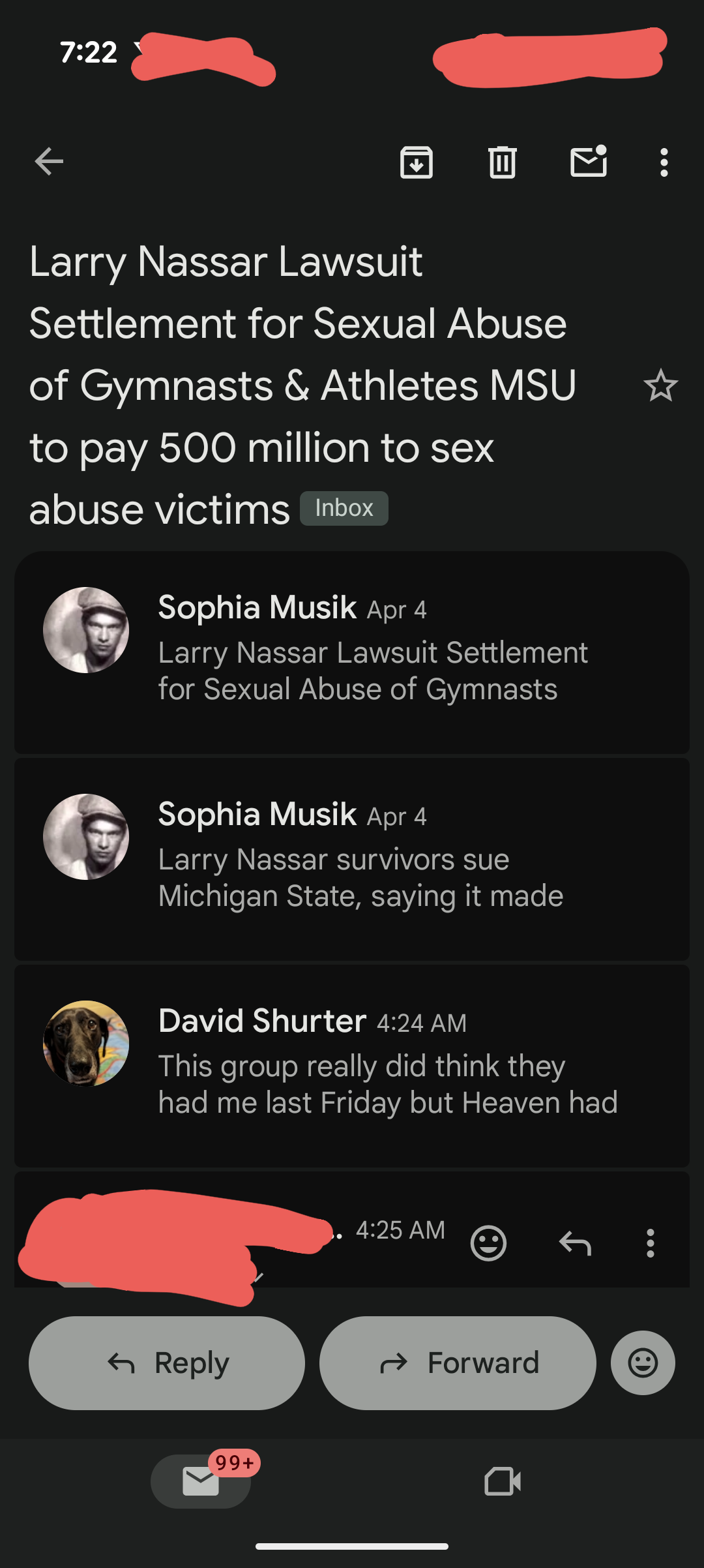The height and width of the screenshot is (1568, 704).
Task: Open the top three-dot overflow menu
Action: point(664,162)
